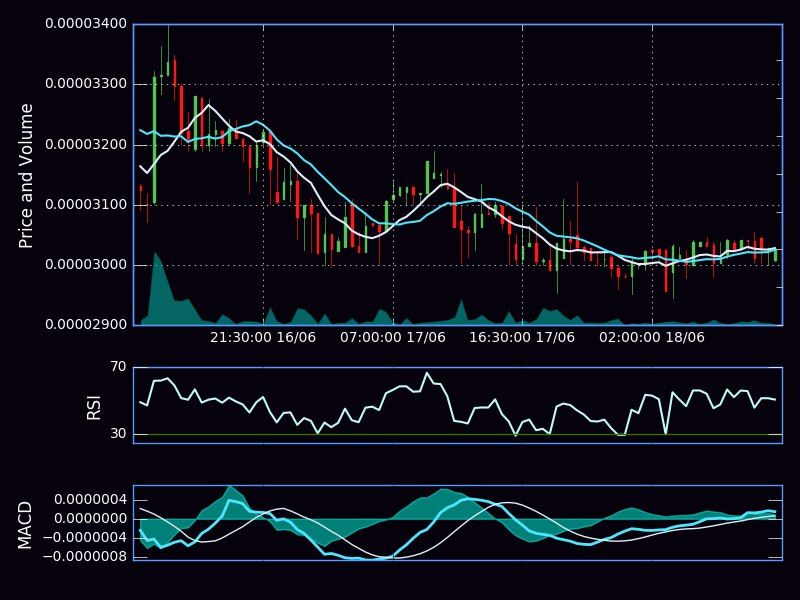Image resolution: width=800 pixels, height=600 pixels.
Task: Click the MACD −0.0000008 axis label
Action: click(85, 556)
